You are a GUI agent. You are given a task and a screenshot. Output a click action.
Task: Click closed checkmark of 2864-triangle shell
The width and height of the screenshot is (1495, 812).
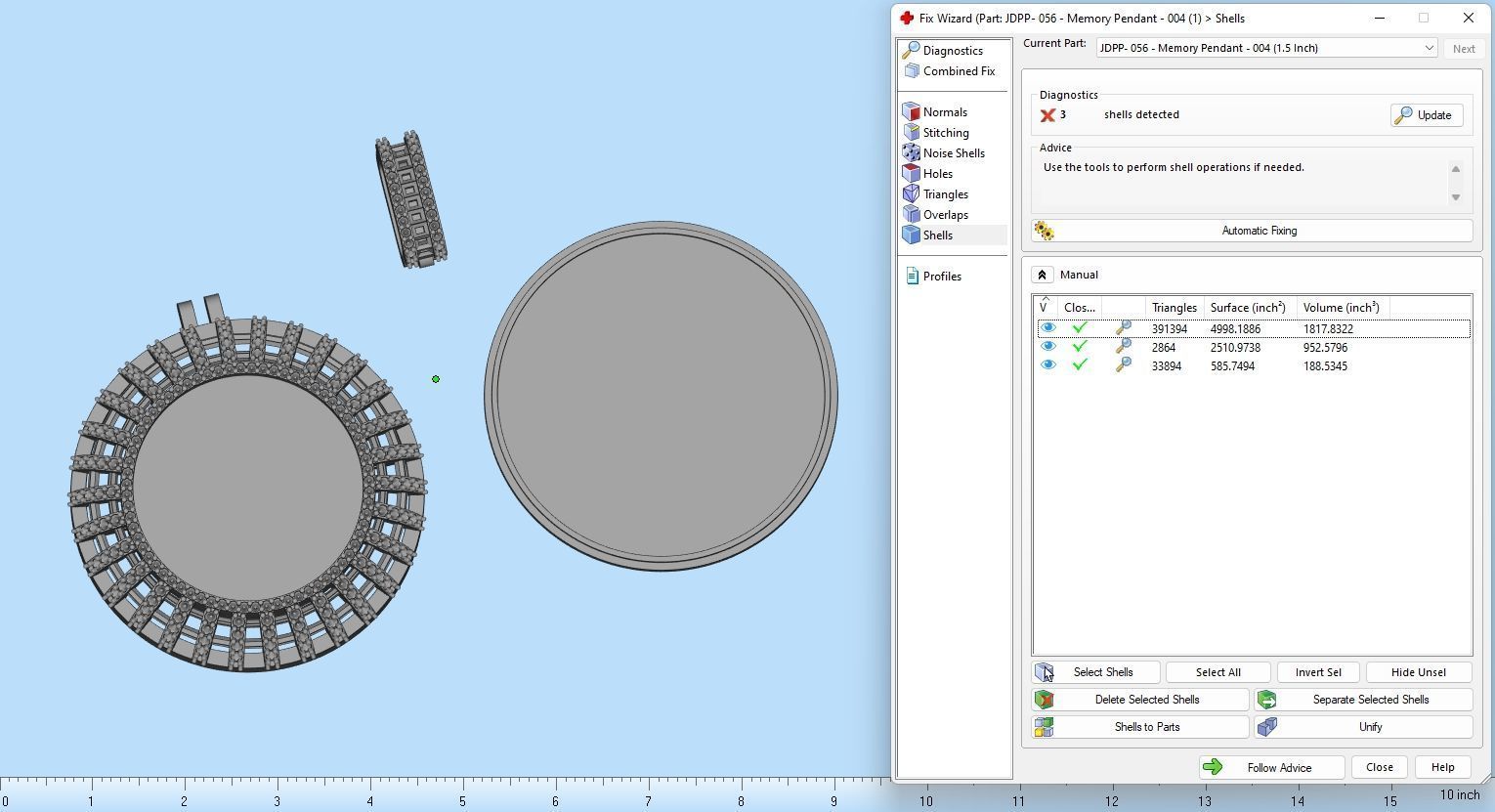point(1080,347)
